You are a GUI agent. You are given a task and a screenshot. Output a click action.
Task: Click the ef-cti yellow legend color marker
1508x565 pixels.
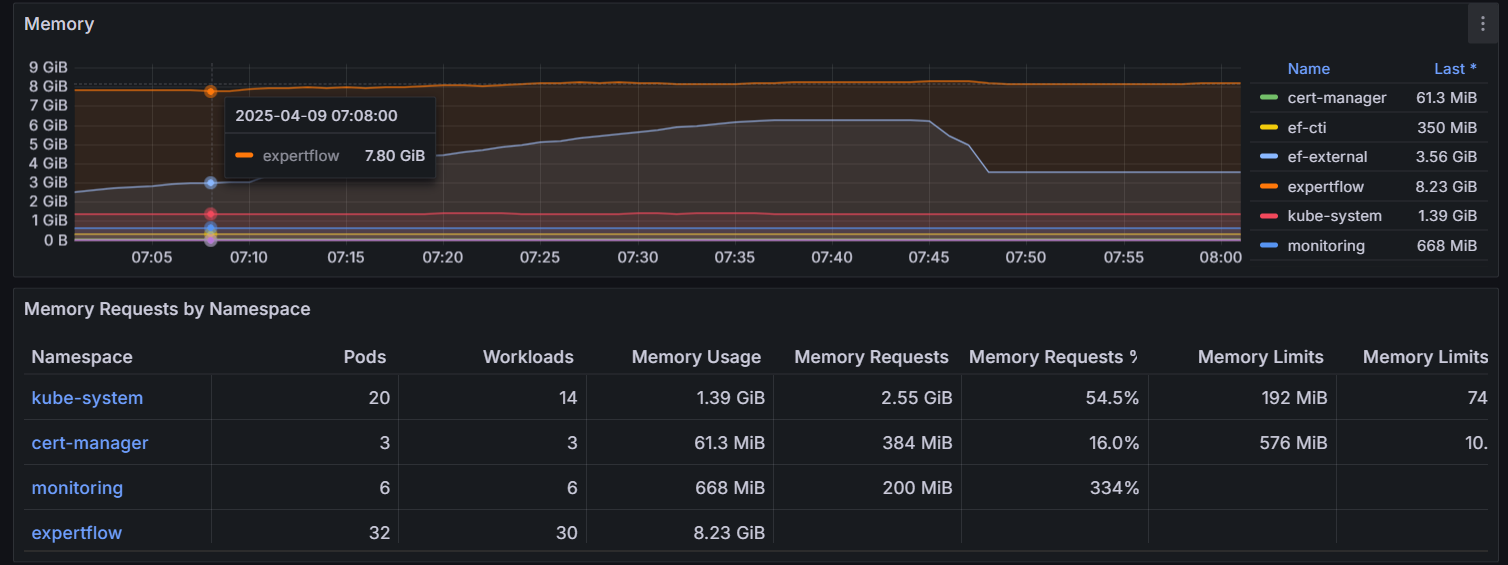point(1269,128)
